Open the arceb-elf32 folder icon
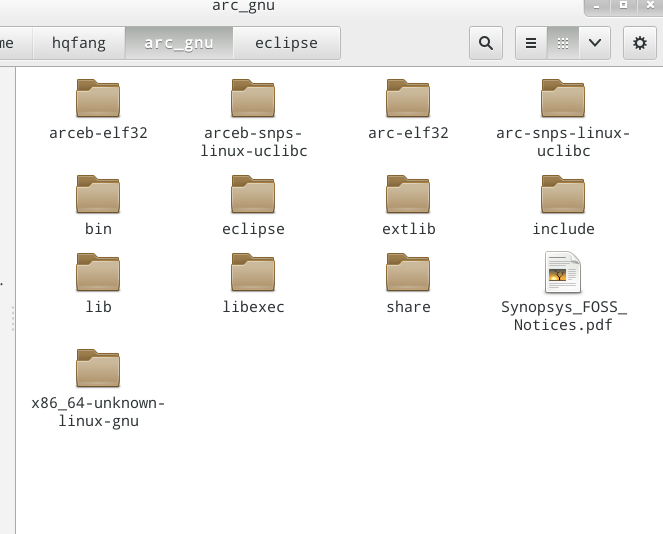 98,98
